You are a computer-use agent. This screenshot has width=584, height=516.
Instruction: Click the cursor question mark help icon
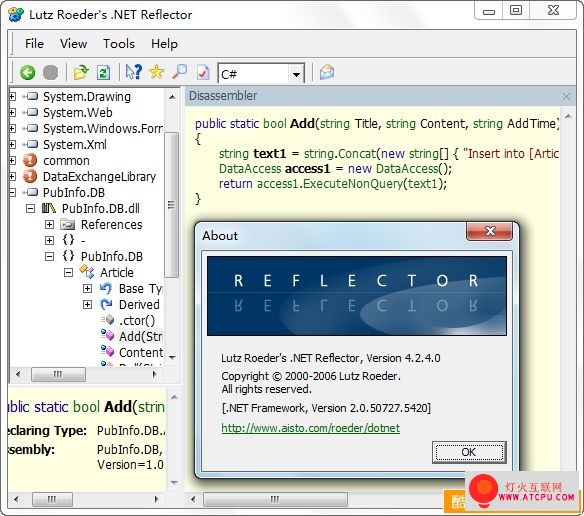point(133,72)
